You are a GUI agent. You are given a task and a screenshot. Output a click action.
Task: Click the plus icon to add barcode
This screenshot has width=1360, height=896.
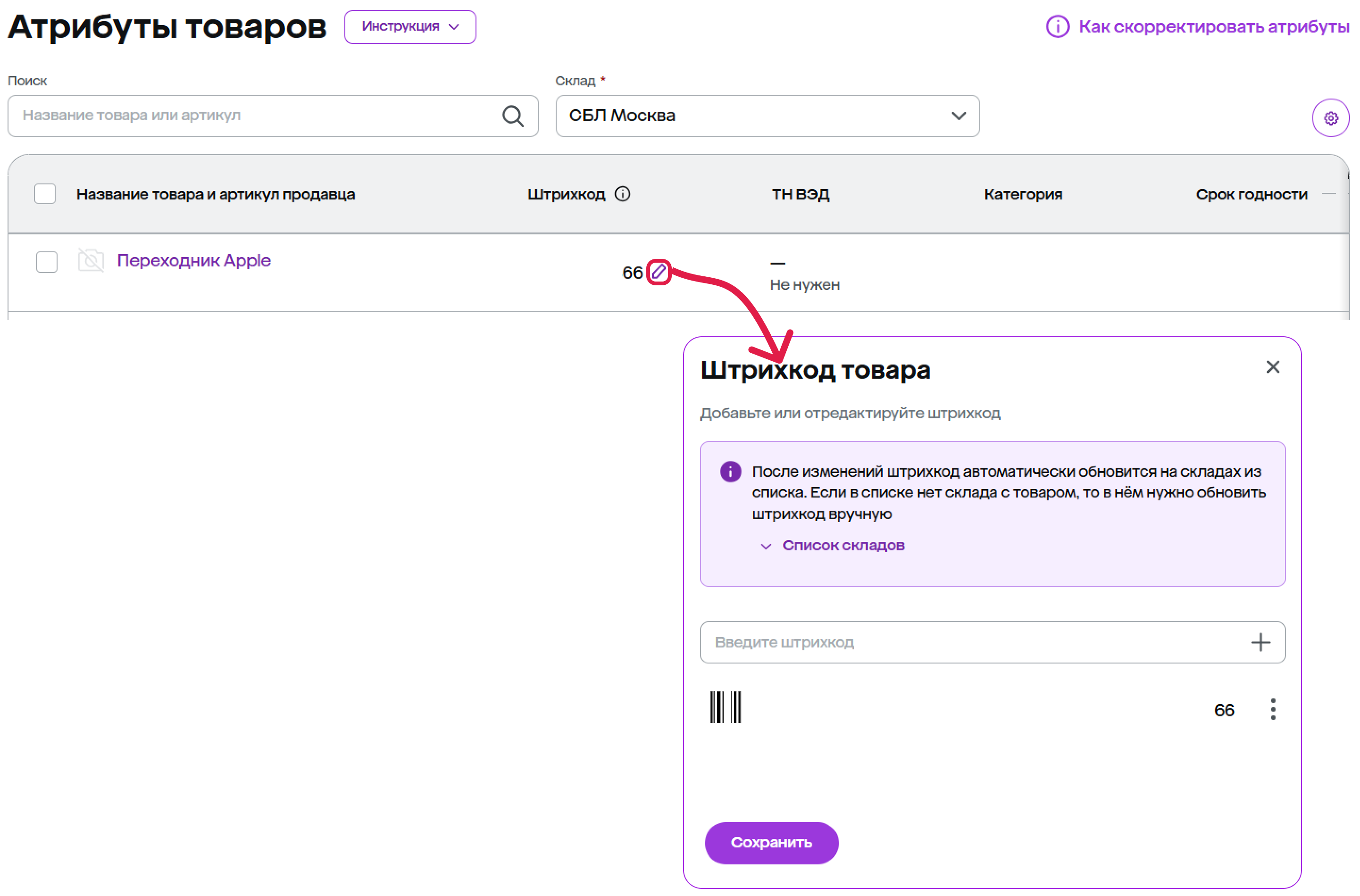tap(1260, 642)
